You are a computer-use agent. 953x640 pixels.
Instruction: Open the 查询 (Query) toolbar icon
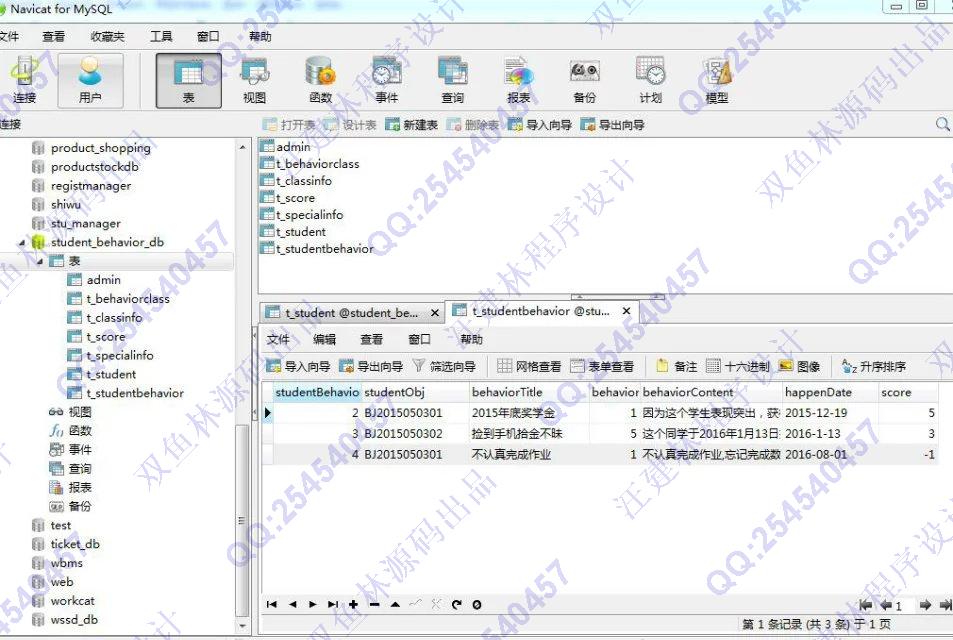(452, 80)
